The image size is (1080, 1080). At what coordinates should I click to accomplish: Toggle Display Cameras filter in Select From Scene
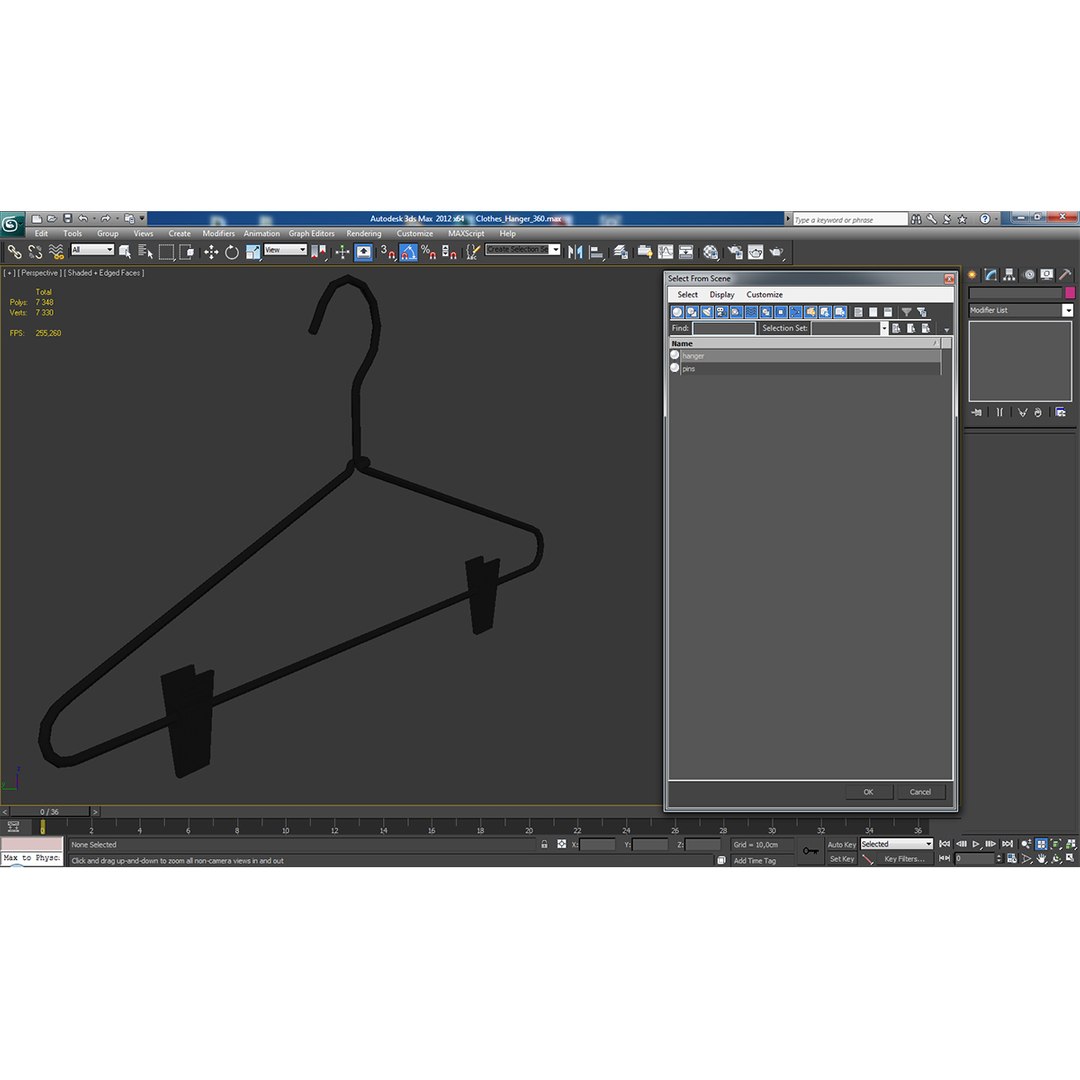tap(721, 312)
